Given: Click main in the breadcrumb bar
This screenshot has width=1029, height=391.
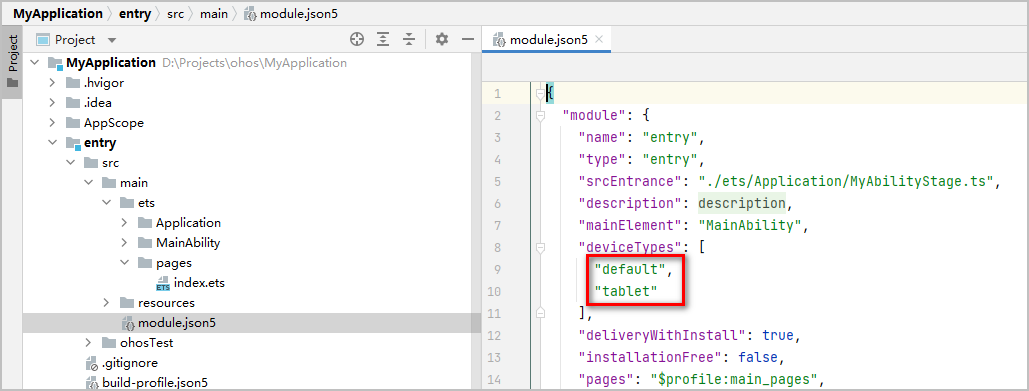Looking at the screenshot, I should [x=214, y=13].
